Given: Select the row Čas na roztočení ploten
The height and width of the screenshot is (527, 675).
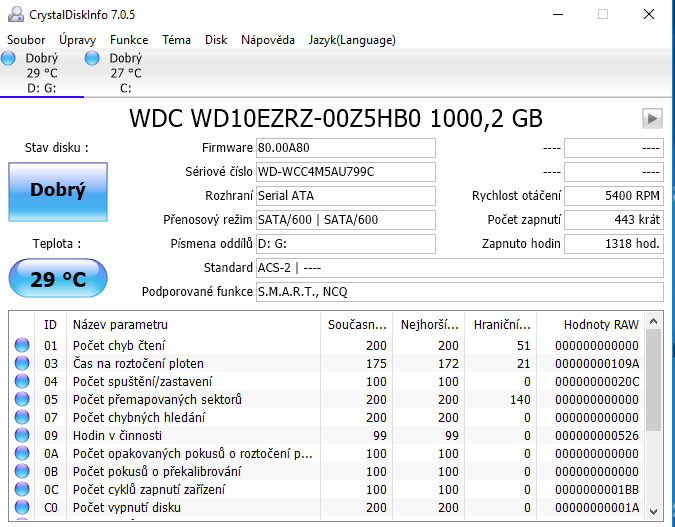Looking at the screenshot, I should pyautogui.click(x=327, y=363).
